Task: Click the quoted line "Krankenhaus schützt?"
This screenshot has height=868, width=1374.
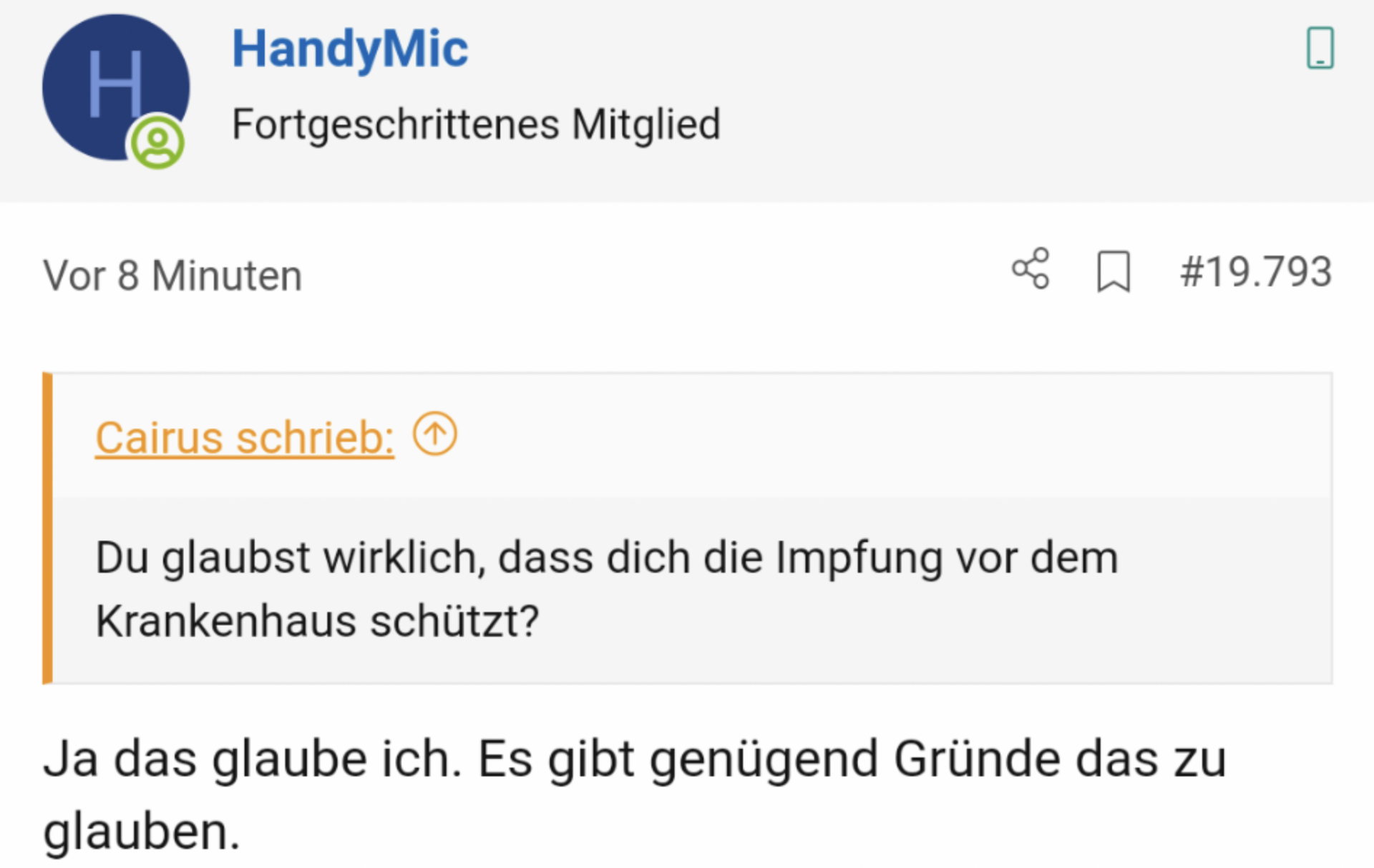Action: click(x=317, y=621)
